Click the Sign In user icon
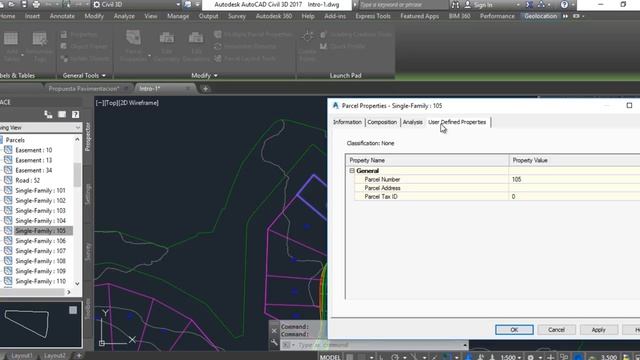The height and width of the screenshot is (360, 640). point(468,4)
